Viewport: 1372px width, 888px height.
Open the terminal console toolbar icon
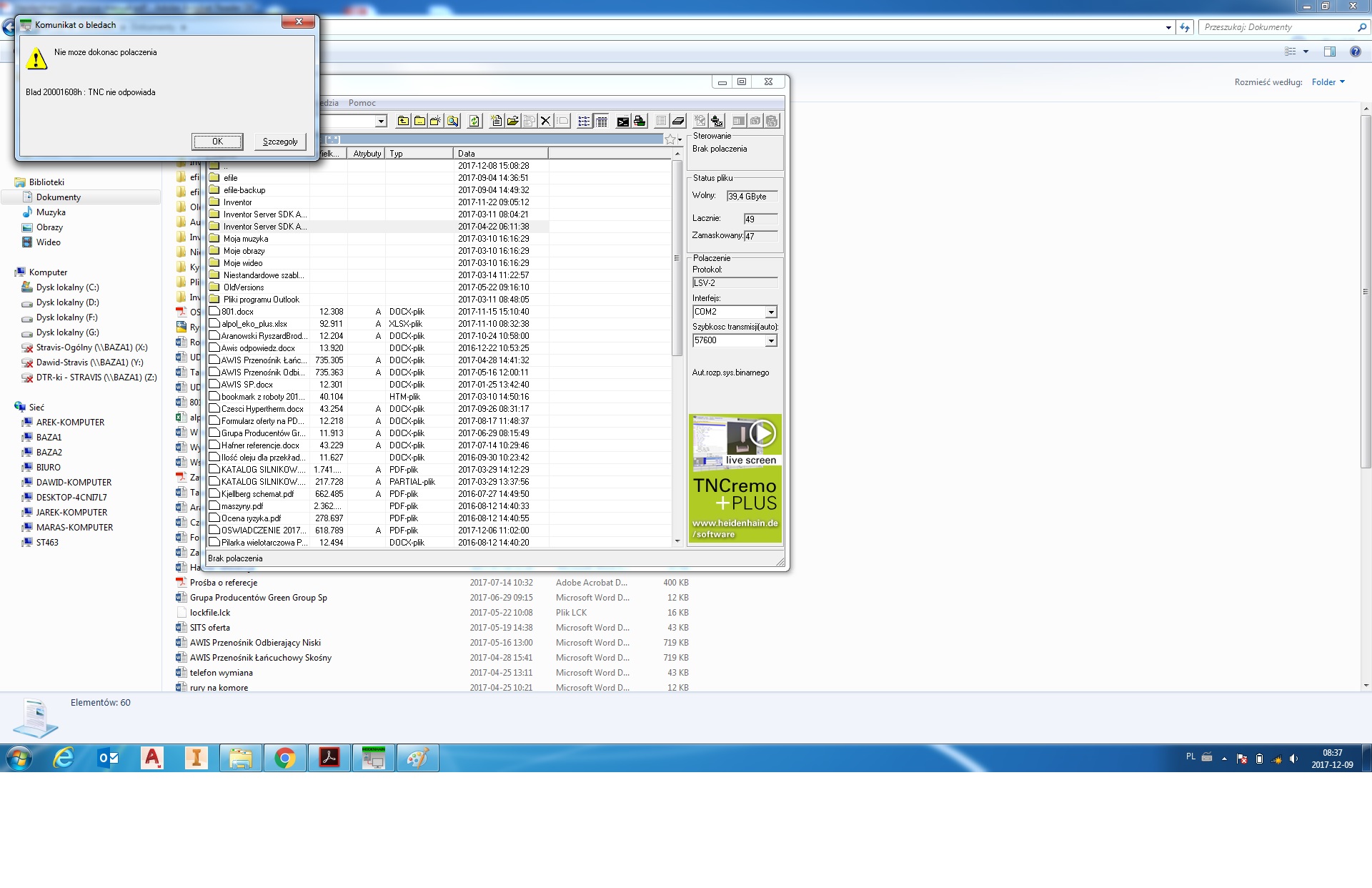(x=623, y=121)
